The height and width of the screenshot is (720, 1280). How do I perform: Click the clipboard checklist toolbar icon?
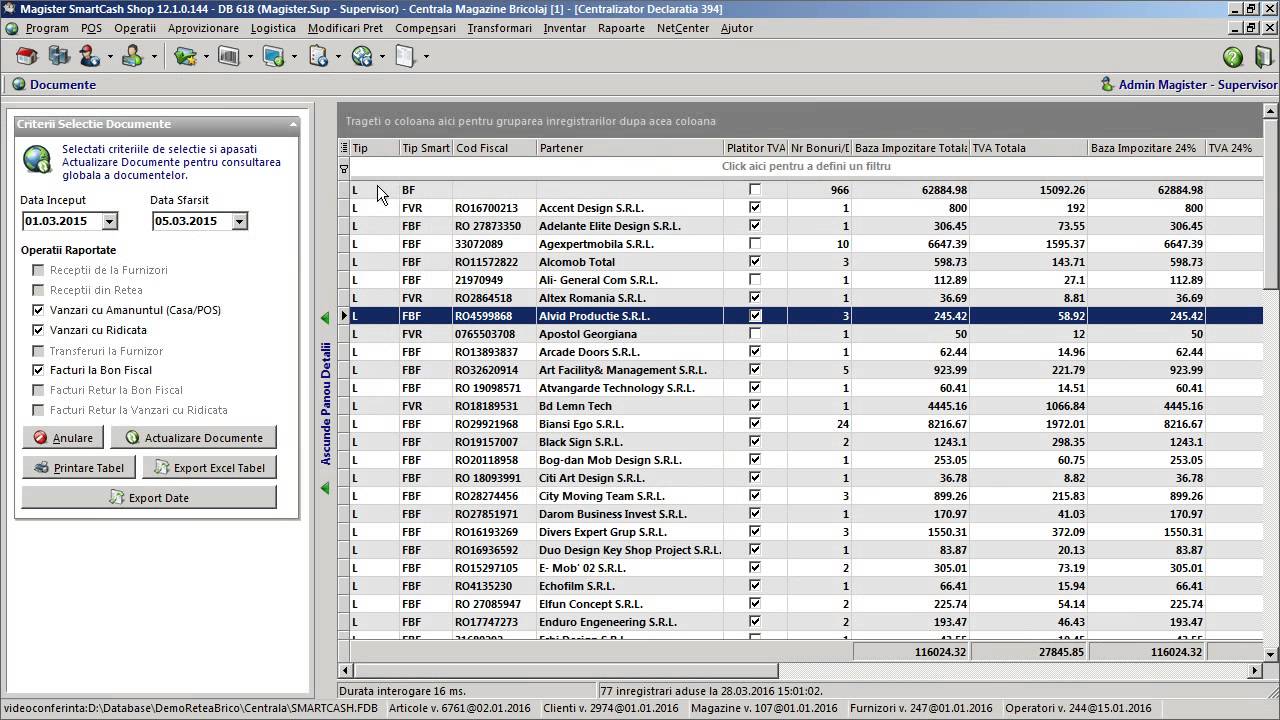coord(318,57)
